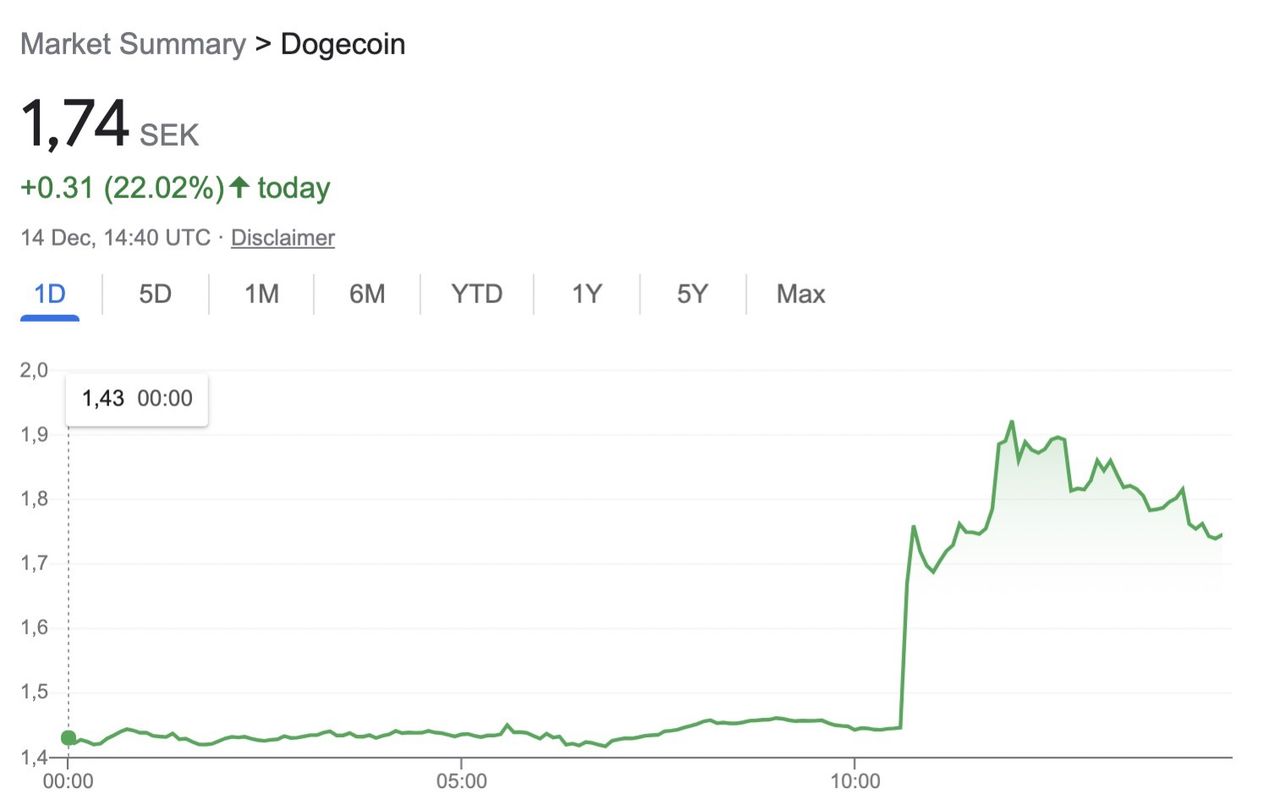This screenshot has width=1280, height=805.
Task: Open the 6M chart range
Action: pos(367,294)
